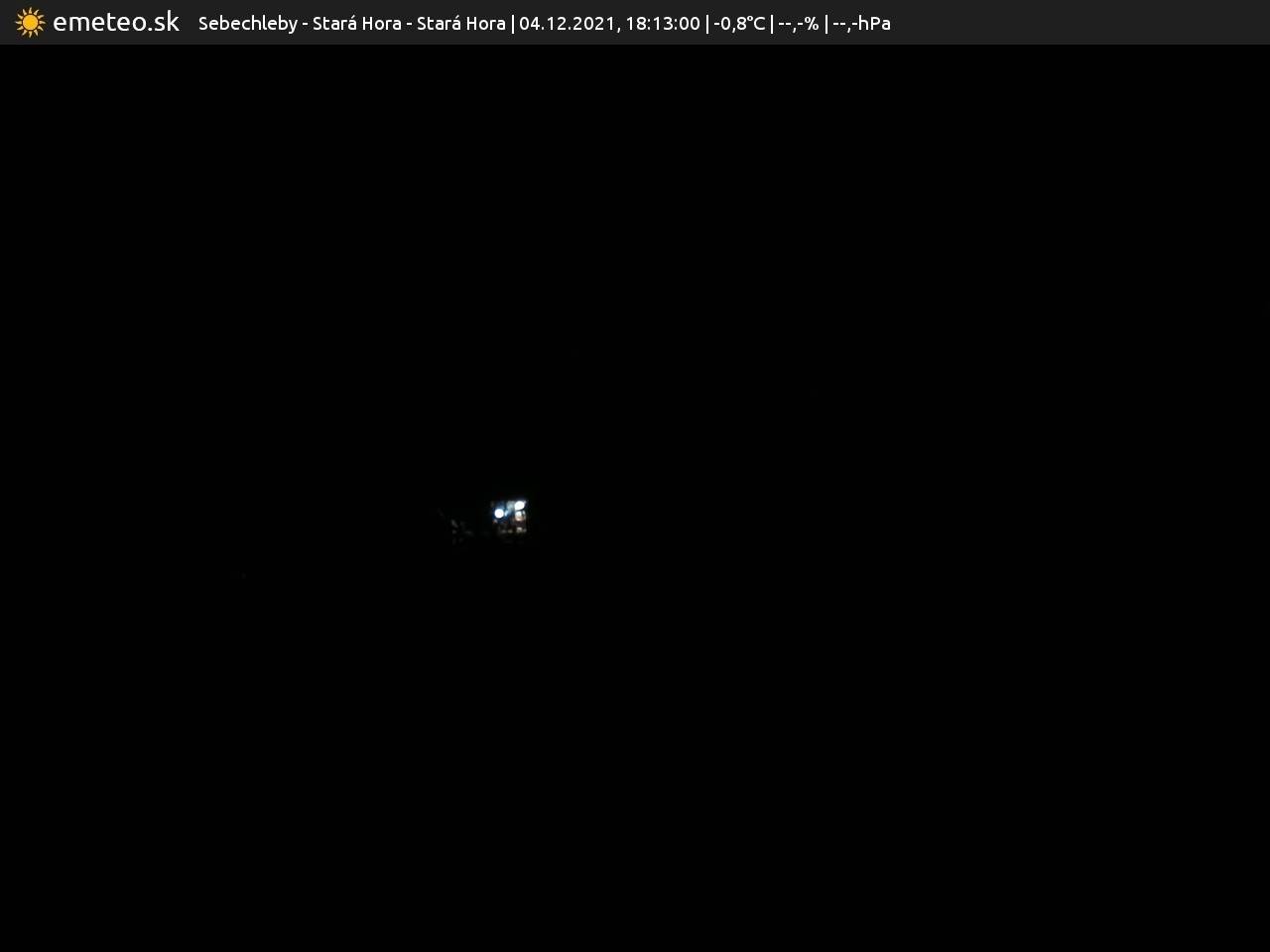This screenshot has width=1270, height=952.
Task: Click the round bluish light on the cluster's left
Action: (499, 513)
